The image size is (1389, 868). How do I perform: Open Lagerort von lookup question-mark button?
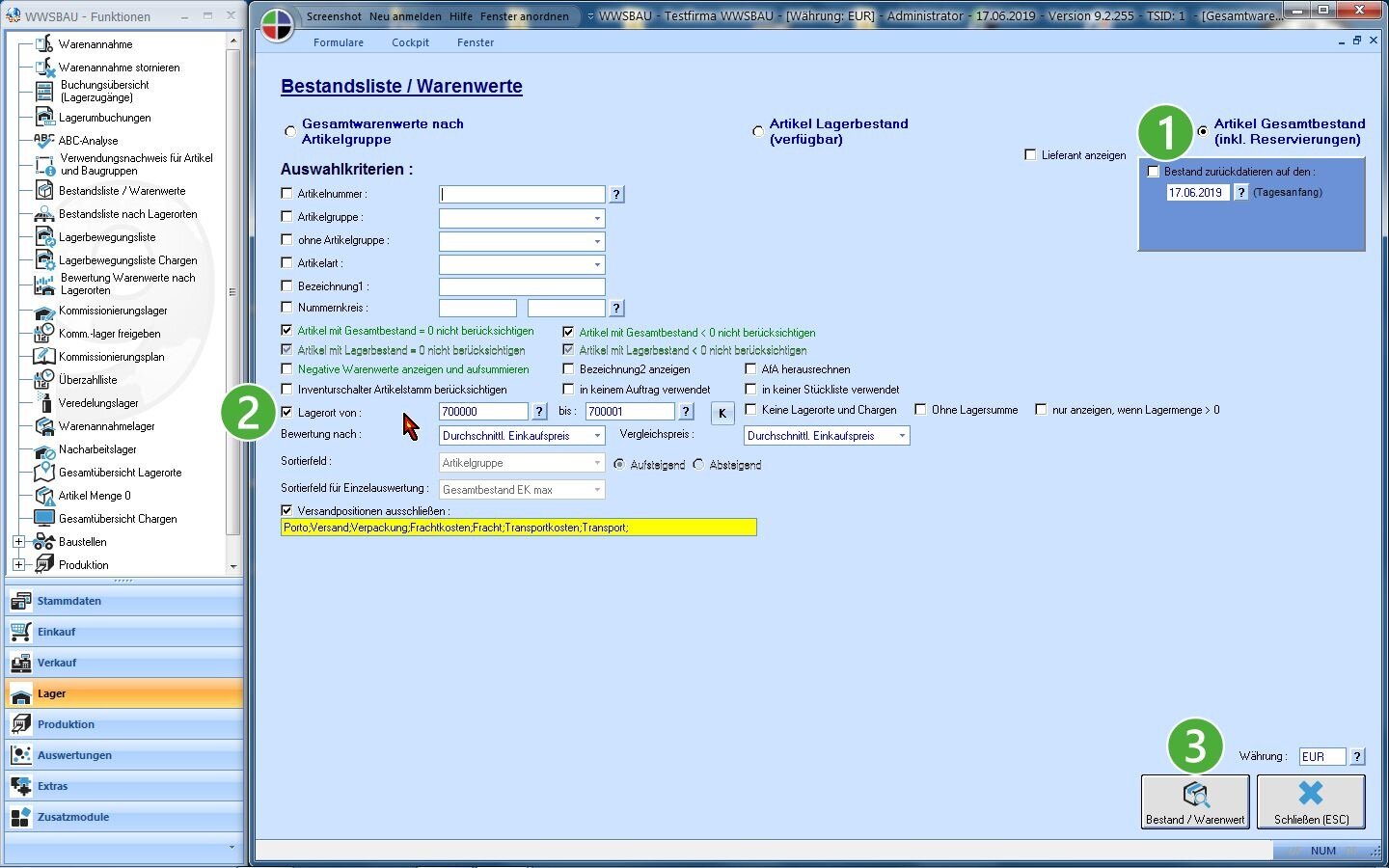539,412
